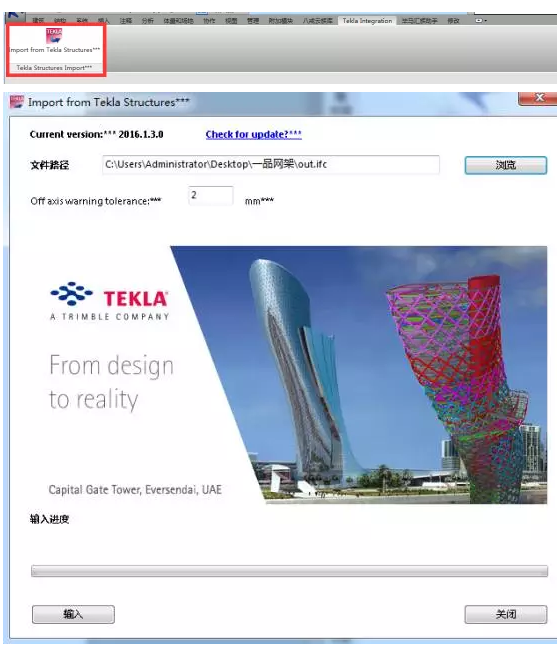Image resolution: width=559 pixels, height=647 pixels.
Task: Close the Import from Tekla Structures dialog
Action: click(x=538, y=98)
